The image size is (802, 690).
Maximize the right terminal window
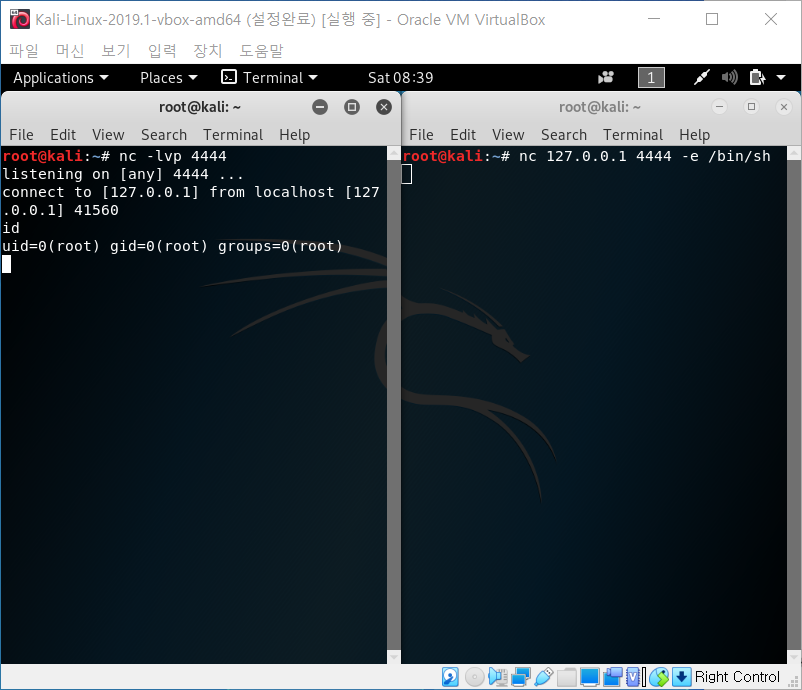point(751,107)
